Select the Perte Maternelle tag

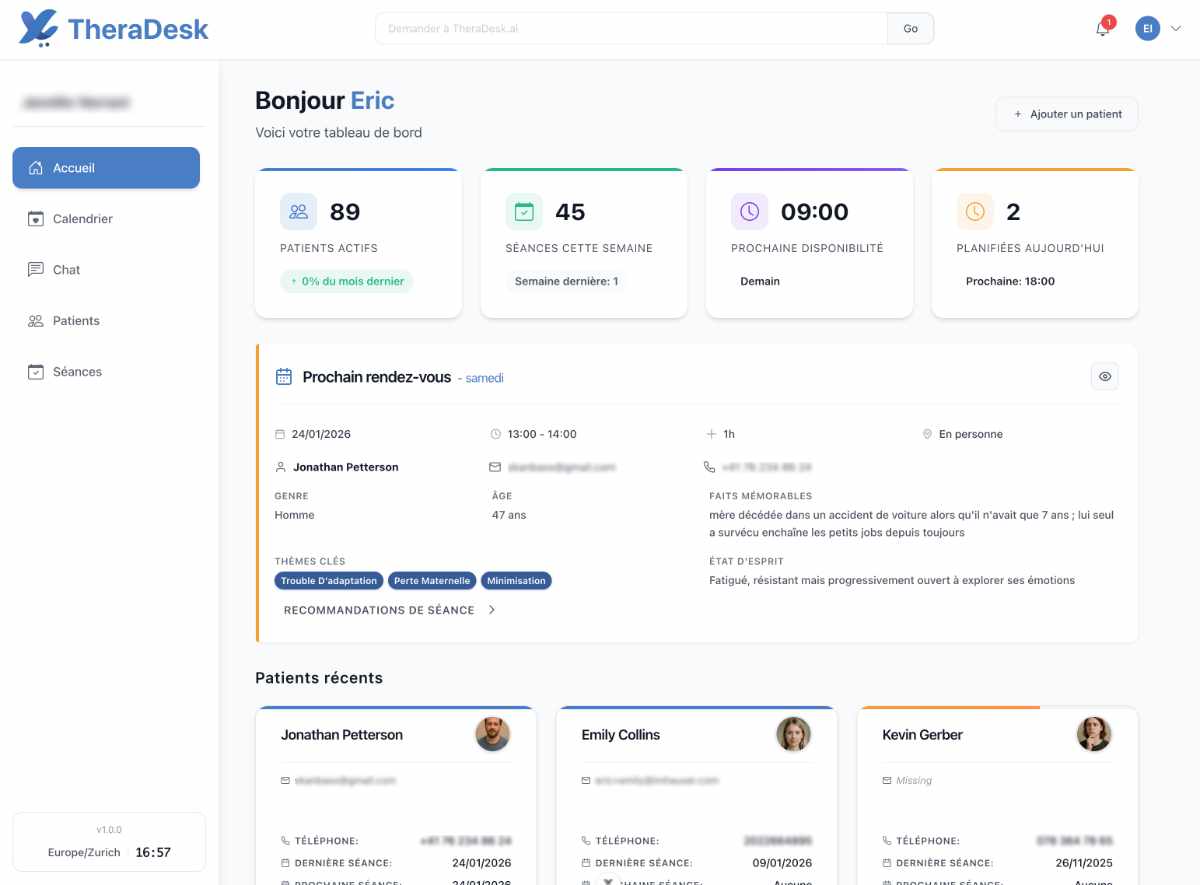[431, 580]
